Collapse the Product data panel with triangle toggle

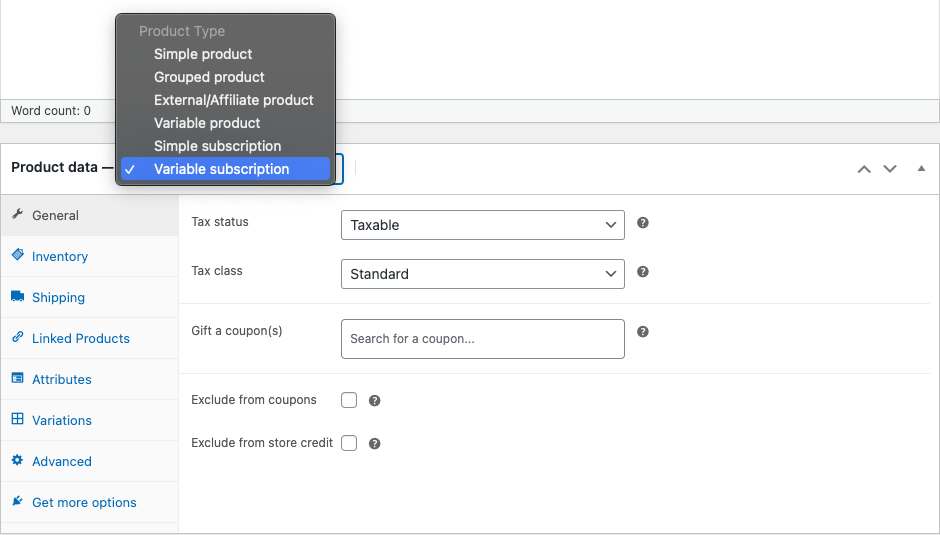921,168
